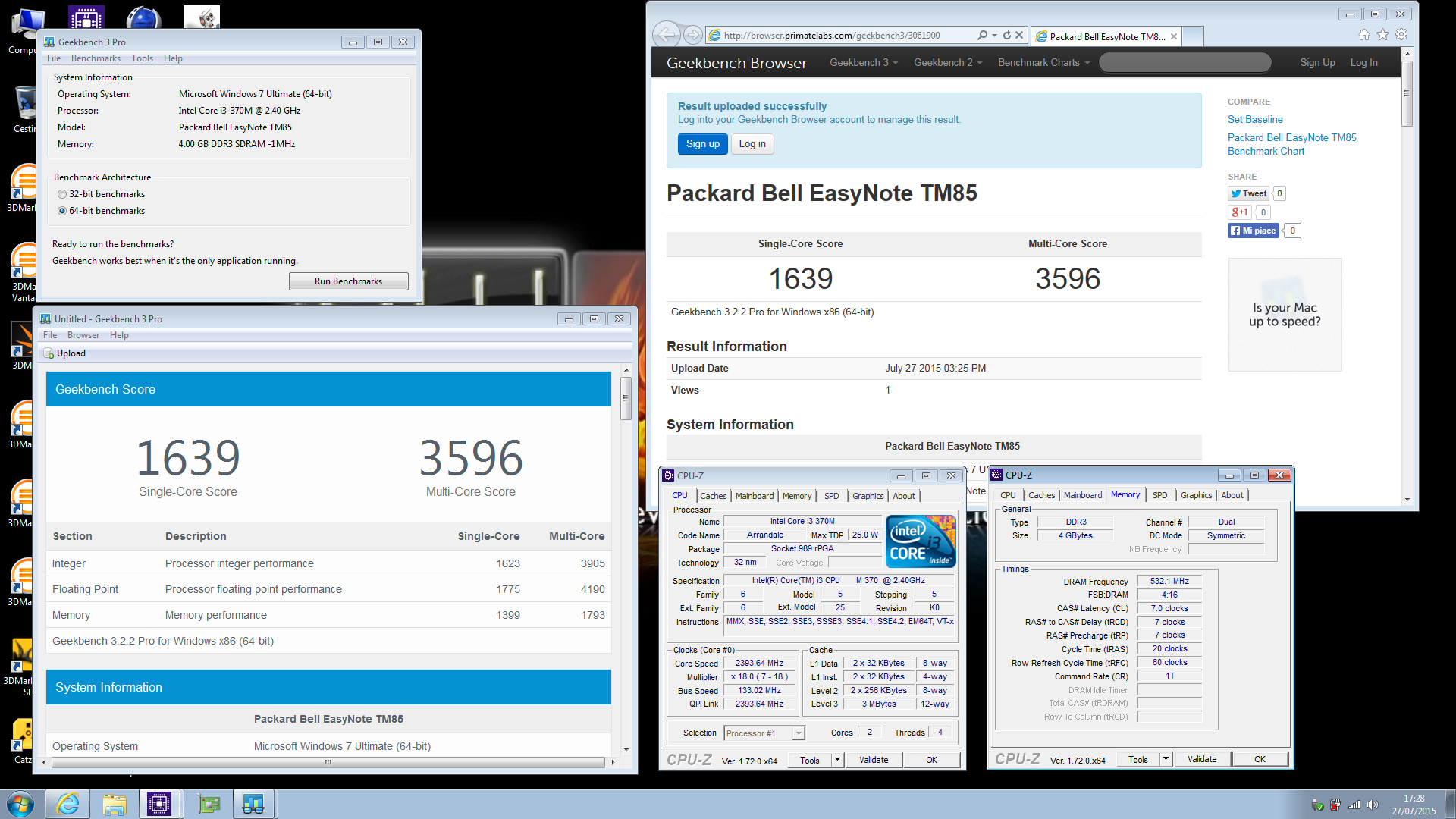Click the blue Sign up button
Image resolution: width=1456 pixels, height=819 pixels.
(703, 144)
